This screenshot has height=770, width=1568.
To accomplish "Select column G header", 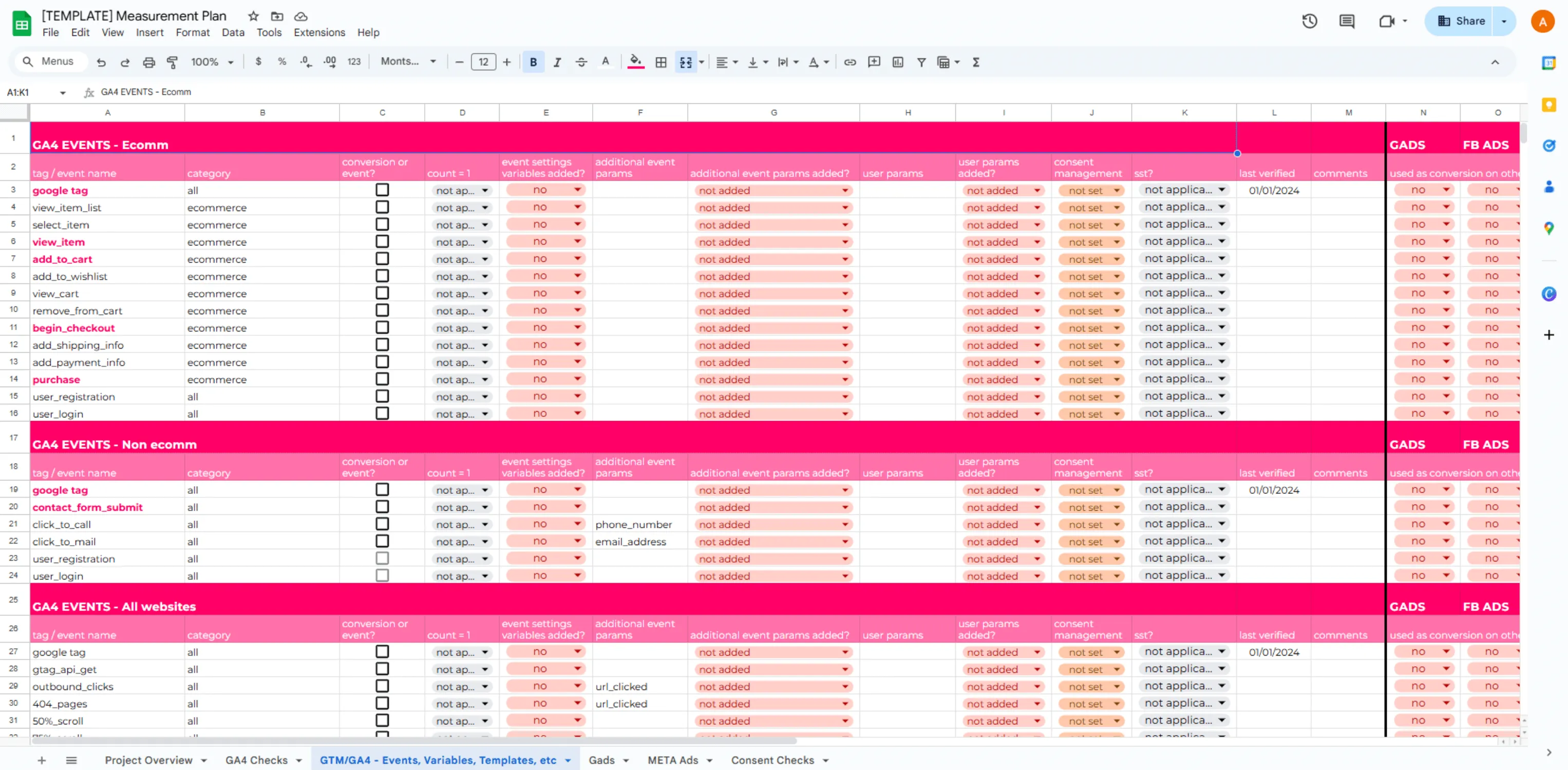I will [x=773, y=112].
